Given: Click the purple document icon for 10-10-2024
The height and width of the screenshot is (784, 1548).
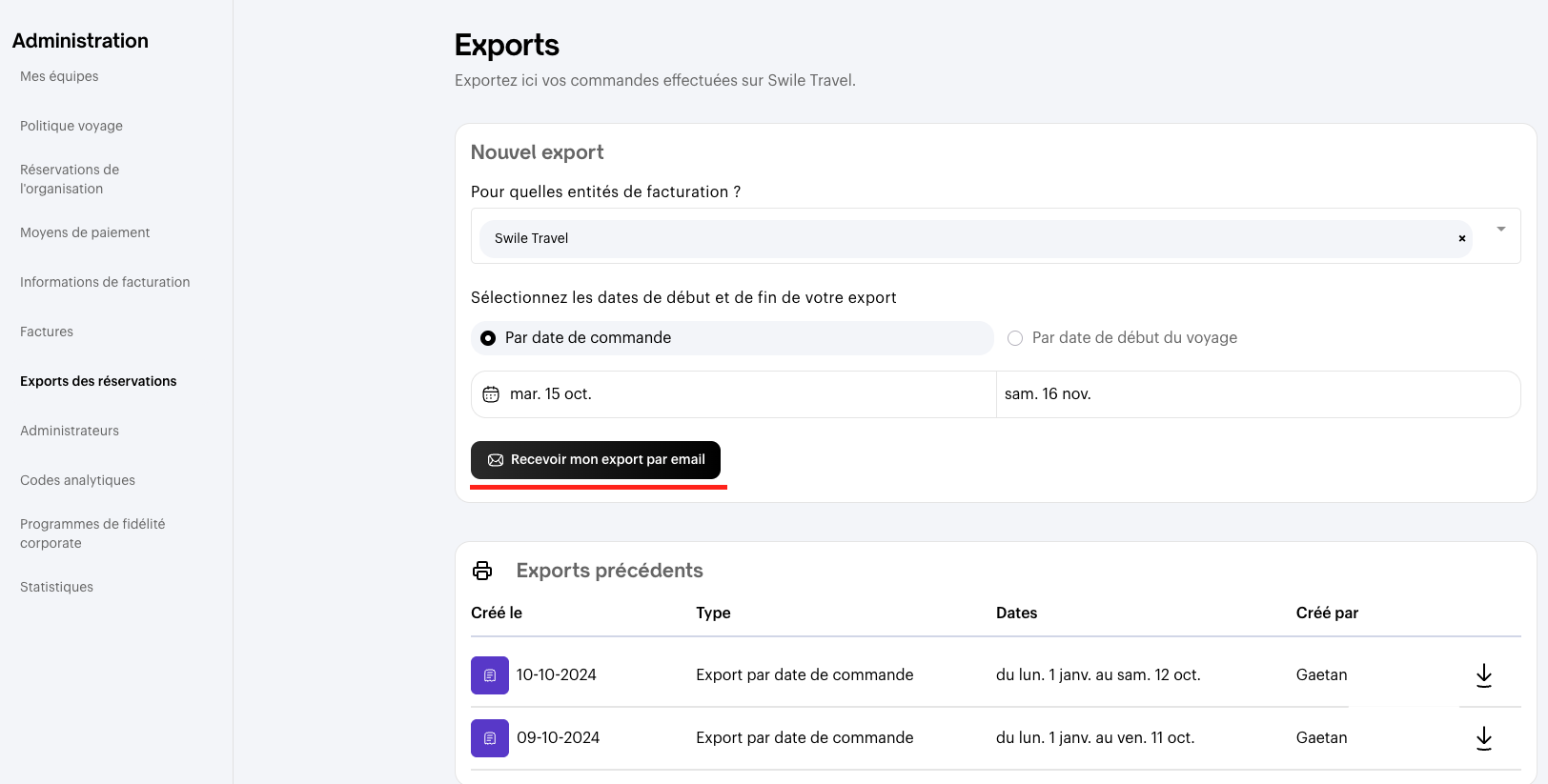Looking at the screenshot, I should 489,675.
